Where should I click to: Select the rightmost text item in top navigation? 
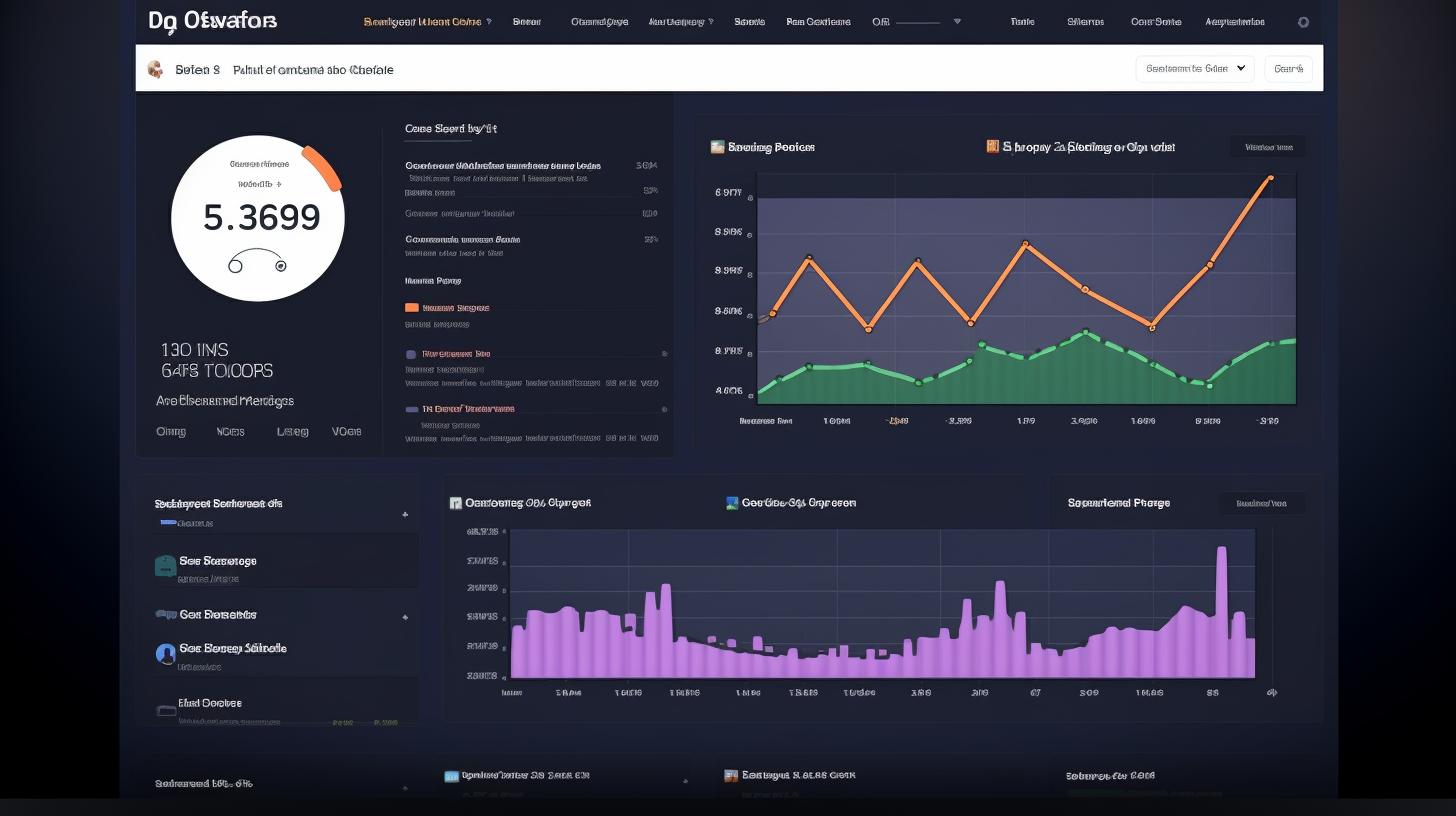point(1234,22)
